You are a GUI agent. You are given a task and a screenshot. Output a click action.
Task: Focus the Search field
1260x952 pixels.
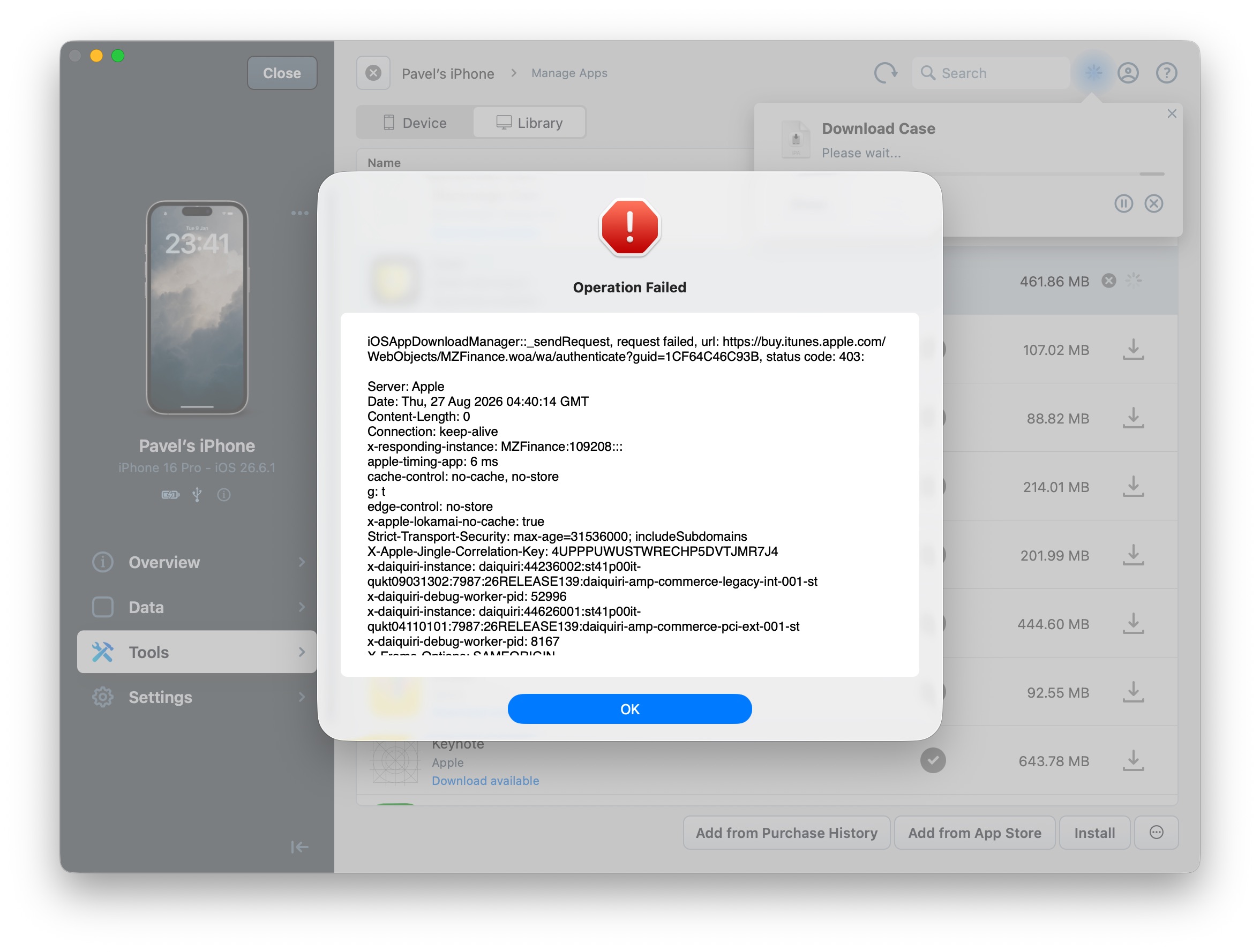[991, 73]
